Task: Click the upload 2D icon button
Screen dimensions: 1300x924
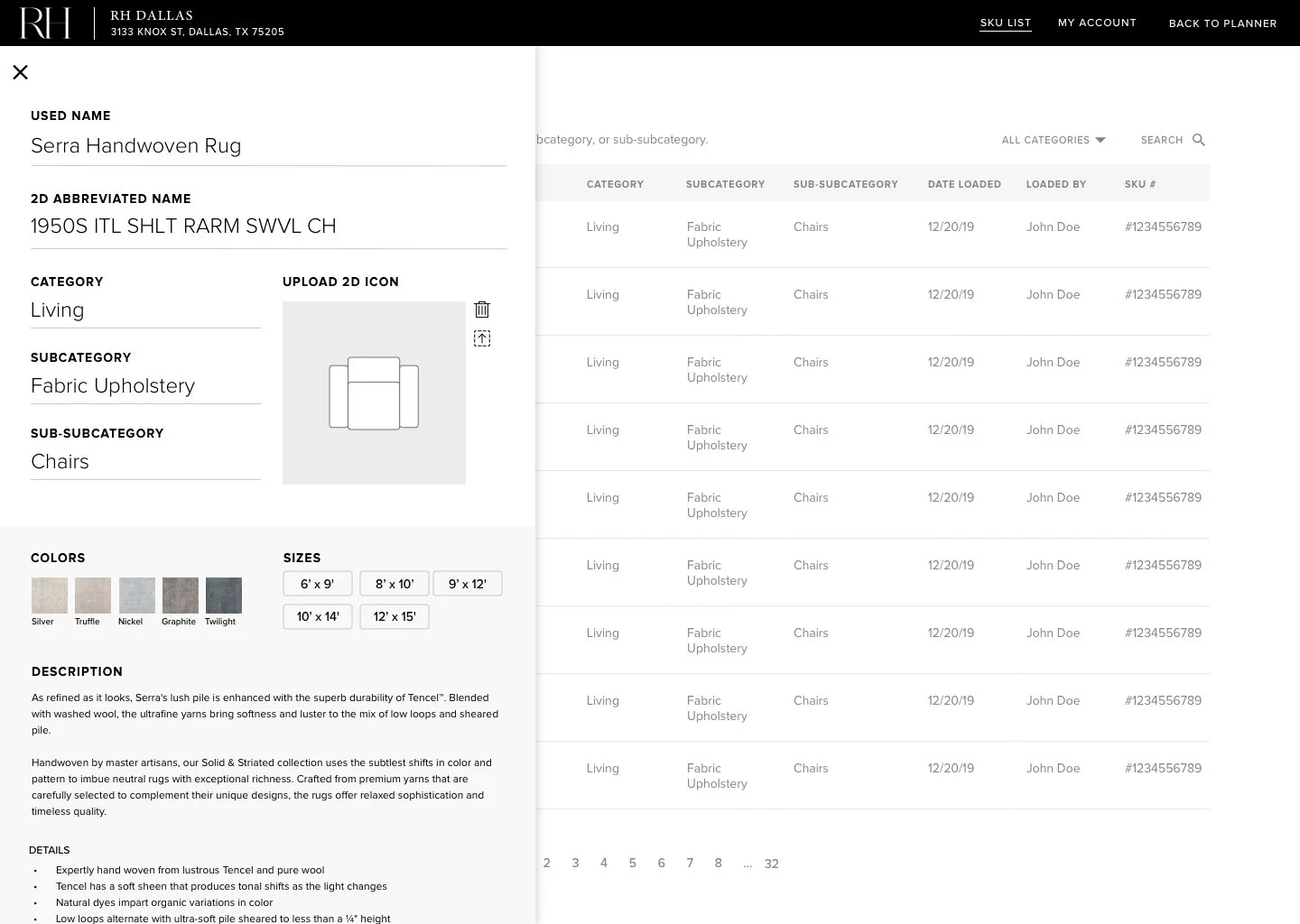Action: 482,338
